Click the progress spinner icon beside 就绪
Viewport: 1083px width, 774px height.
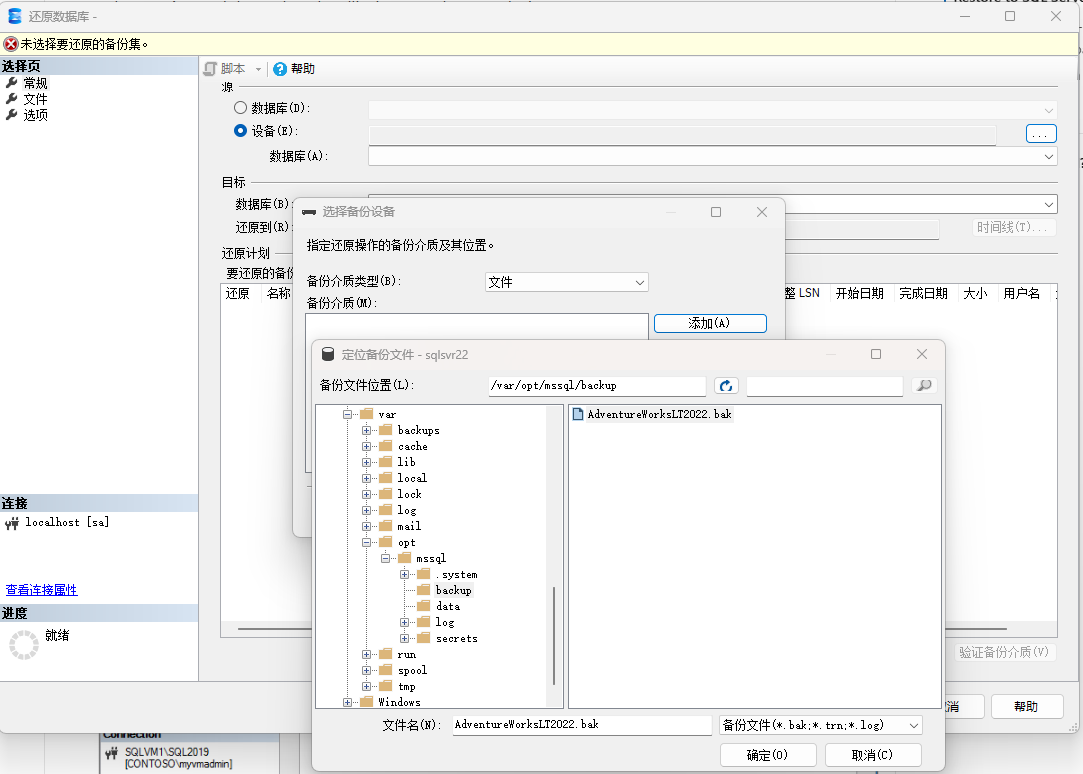coord(23,644)
